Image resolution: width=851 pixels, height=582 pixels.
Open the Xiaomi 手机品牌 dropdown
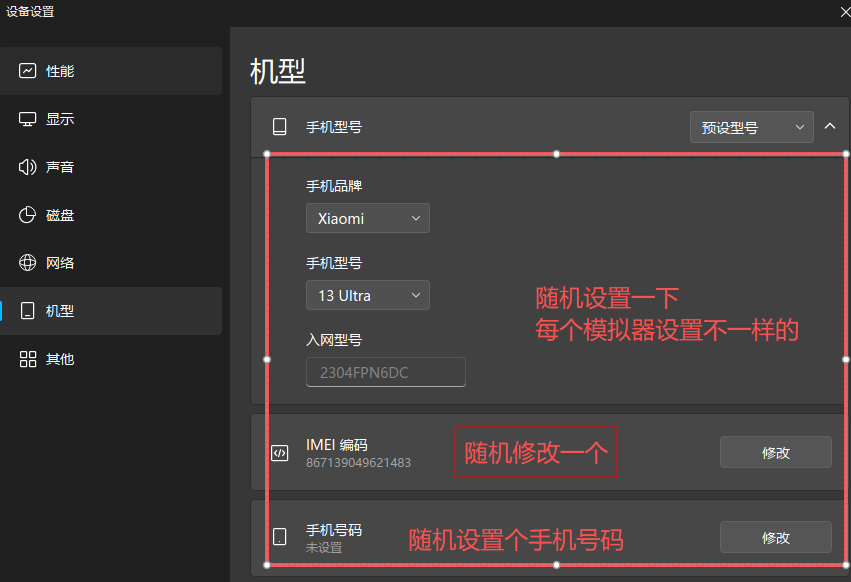[367, 218]
